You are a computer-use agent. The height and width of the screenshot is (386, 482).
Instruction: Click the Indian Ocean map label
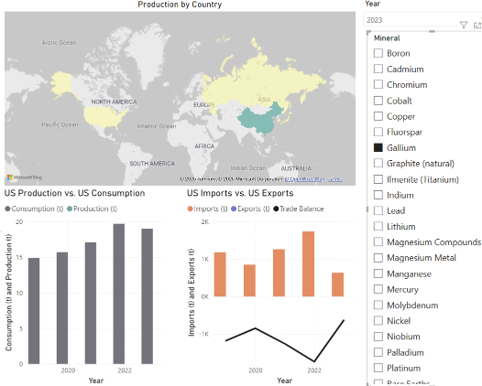[x=248, y=168]
